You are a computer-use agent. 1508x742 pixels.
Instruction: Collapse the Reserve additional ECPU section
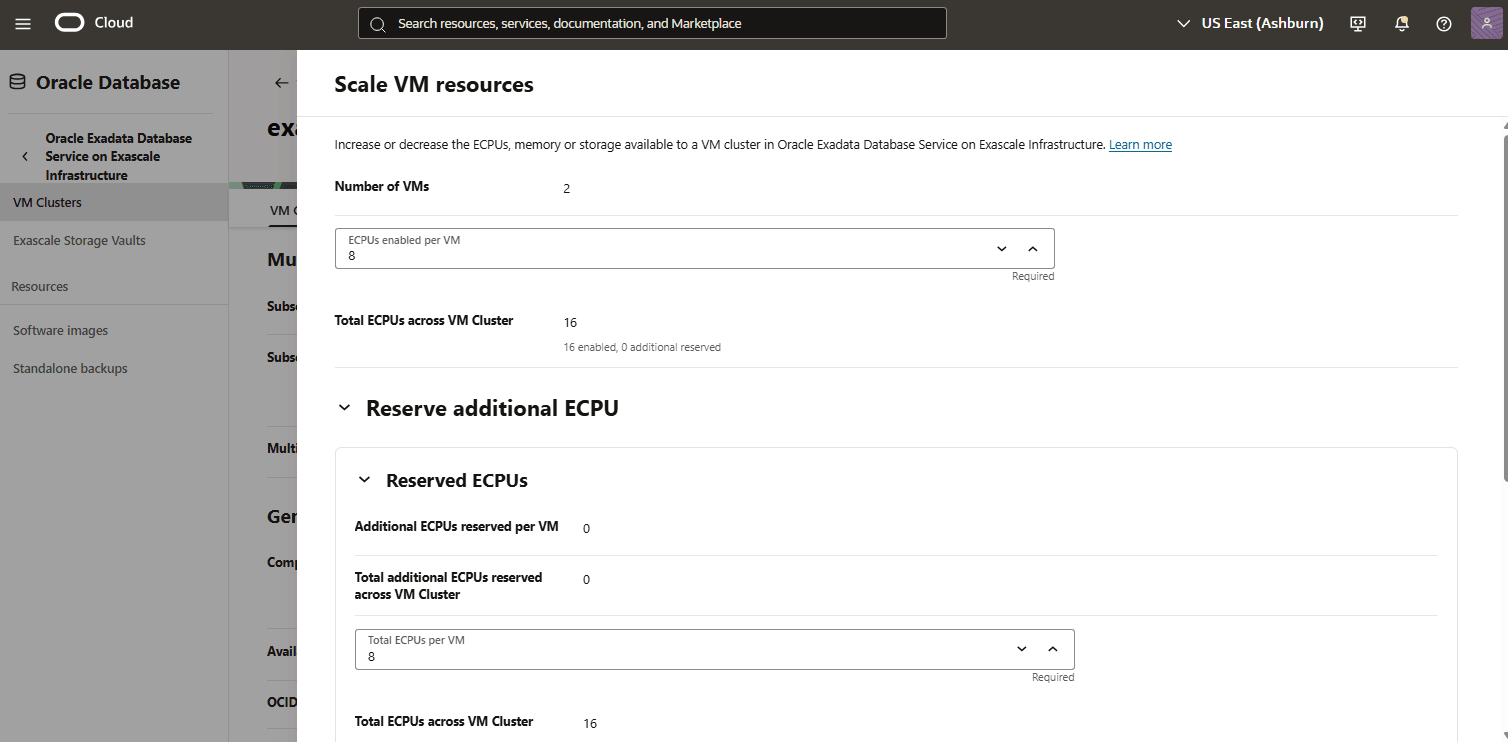[344, 406]
